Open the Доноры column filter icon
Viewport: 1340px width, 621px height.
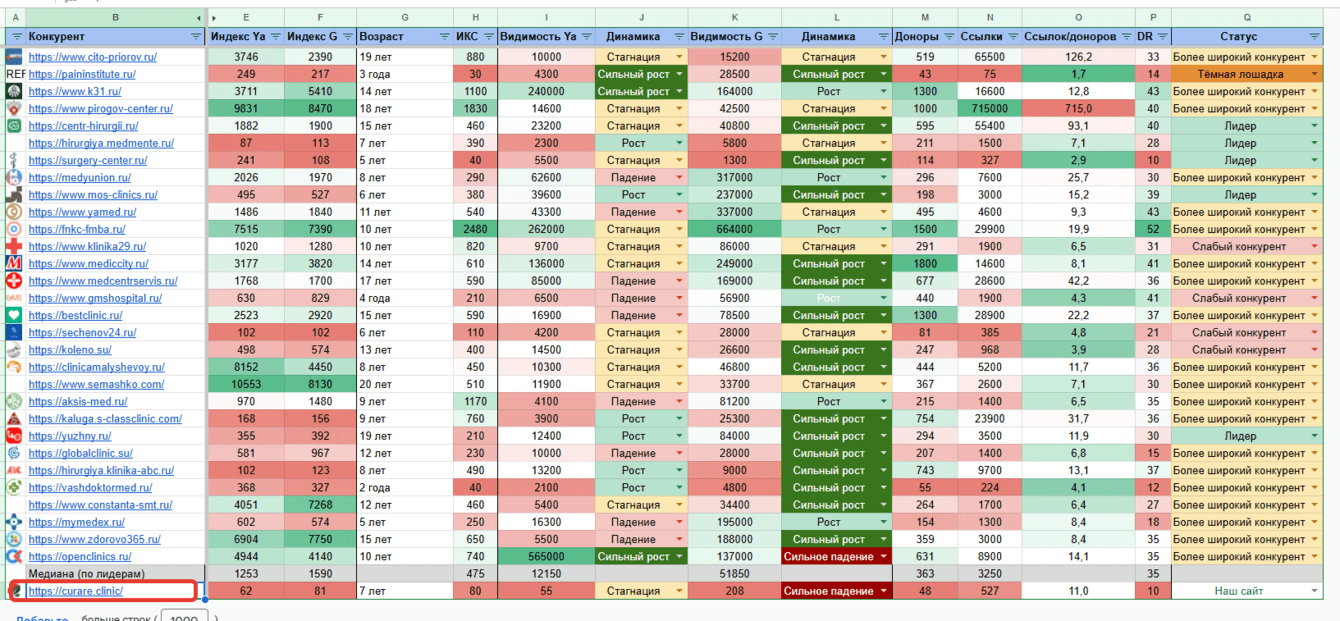tap(949, 36)
